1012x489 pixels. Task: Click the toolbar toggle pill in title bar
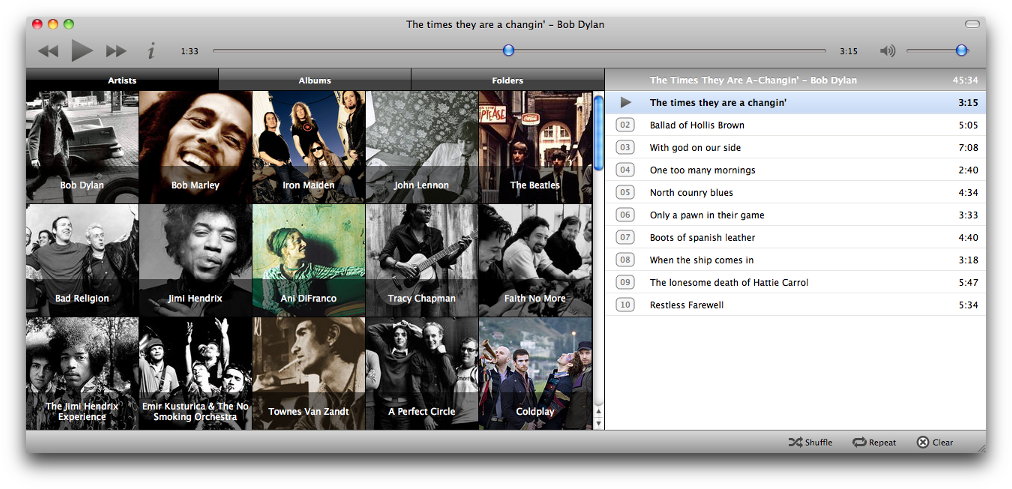[x=972, y=24]
